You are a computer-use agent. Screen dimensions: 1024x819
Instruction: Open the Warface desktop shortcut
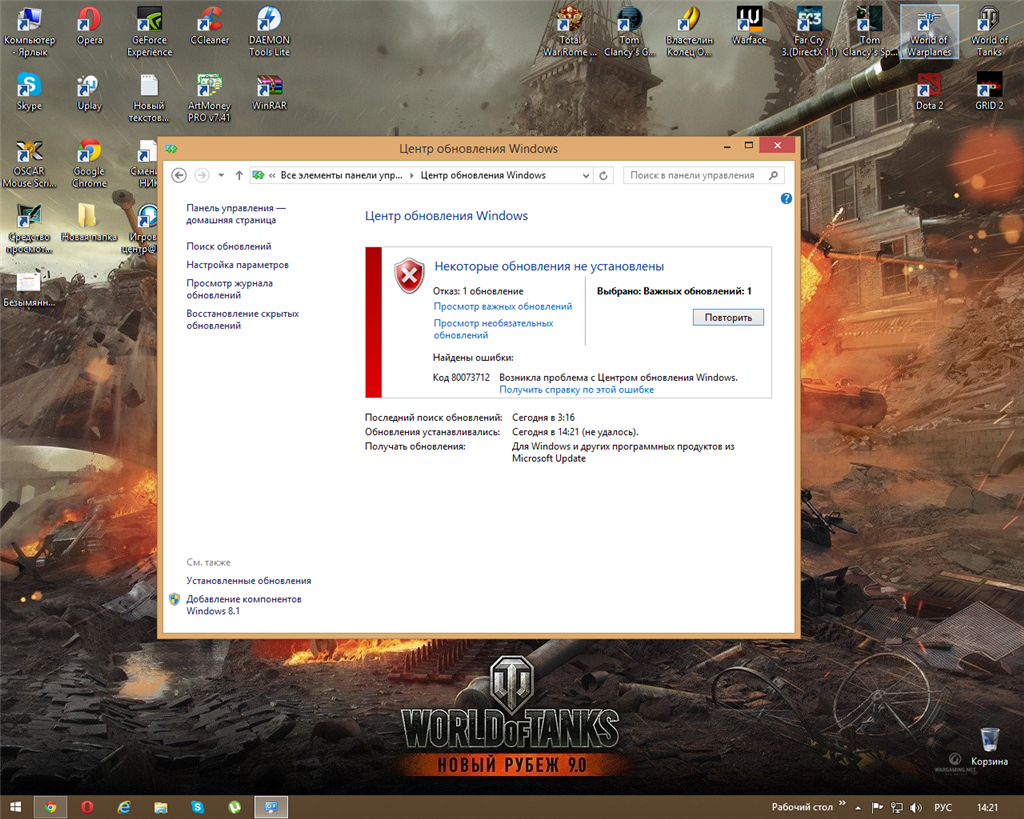coord(749,27)
